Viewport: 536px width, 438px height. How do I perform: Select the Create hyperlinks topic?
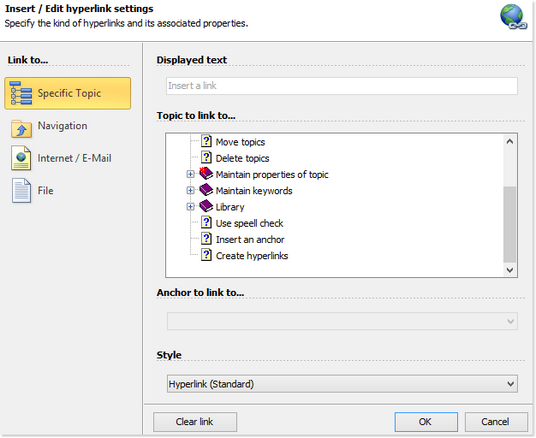252,256
